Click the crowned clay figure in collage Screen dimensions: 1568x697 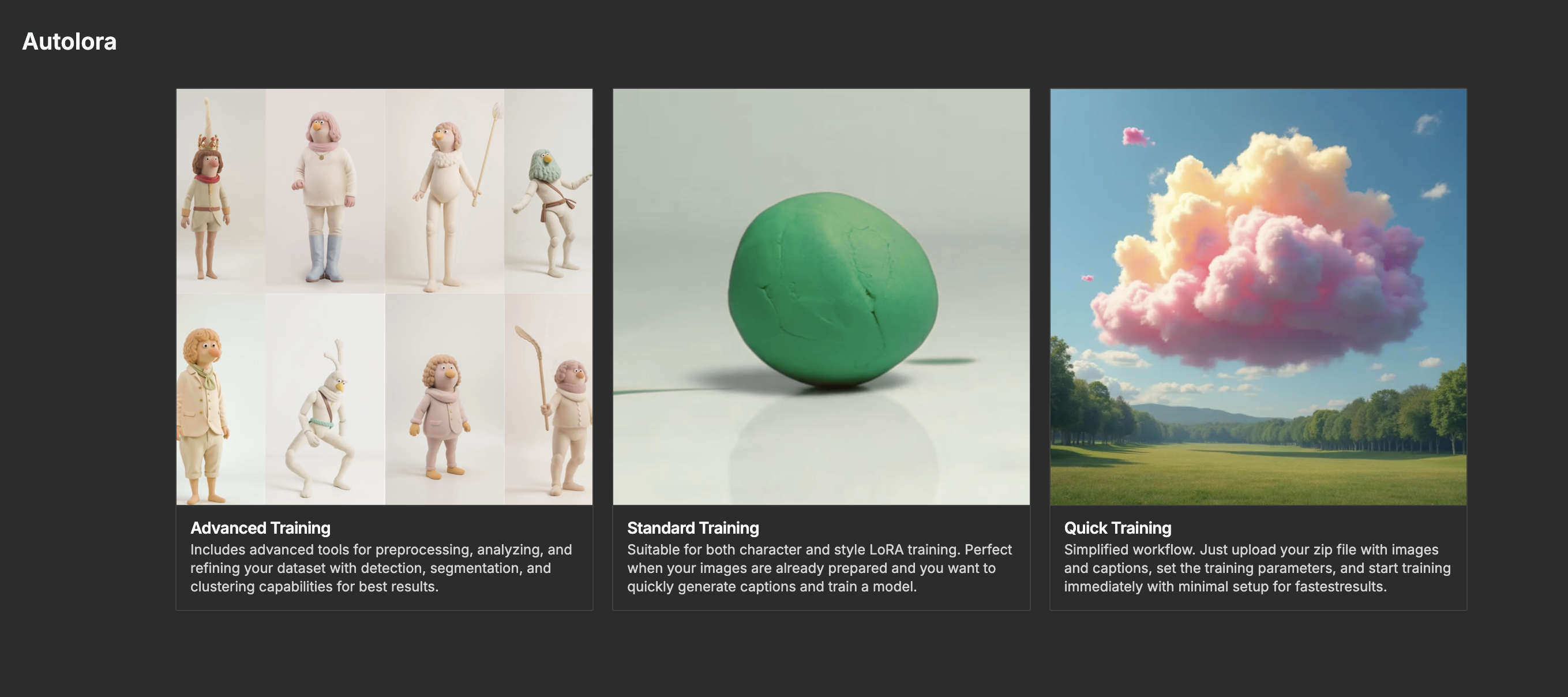coord(207,189)
